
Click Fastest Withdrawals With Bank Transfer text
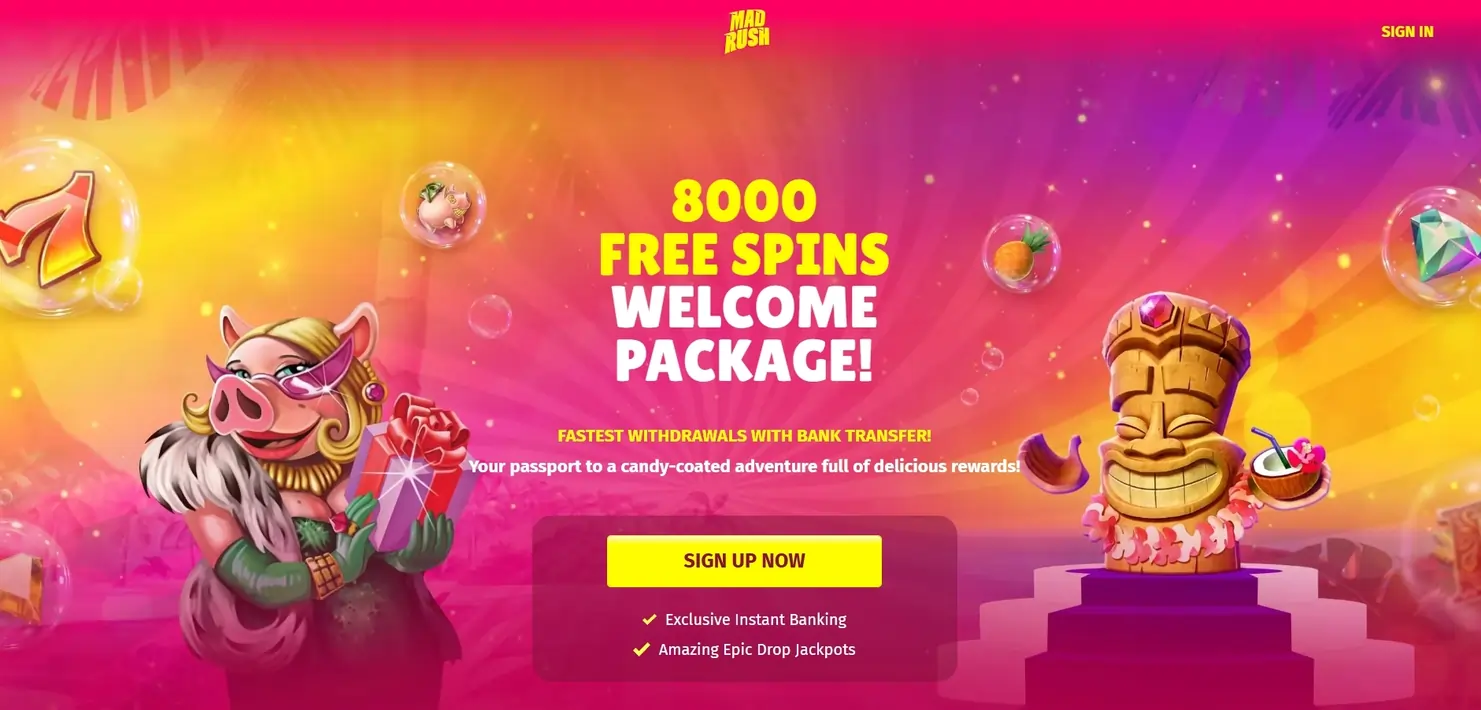click(744, 436)
